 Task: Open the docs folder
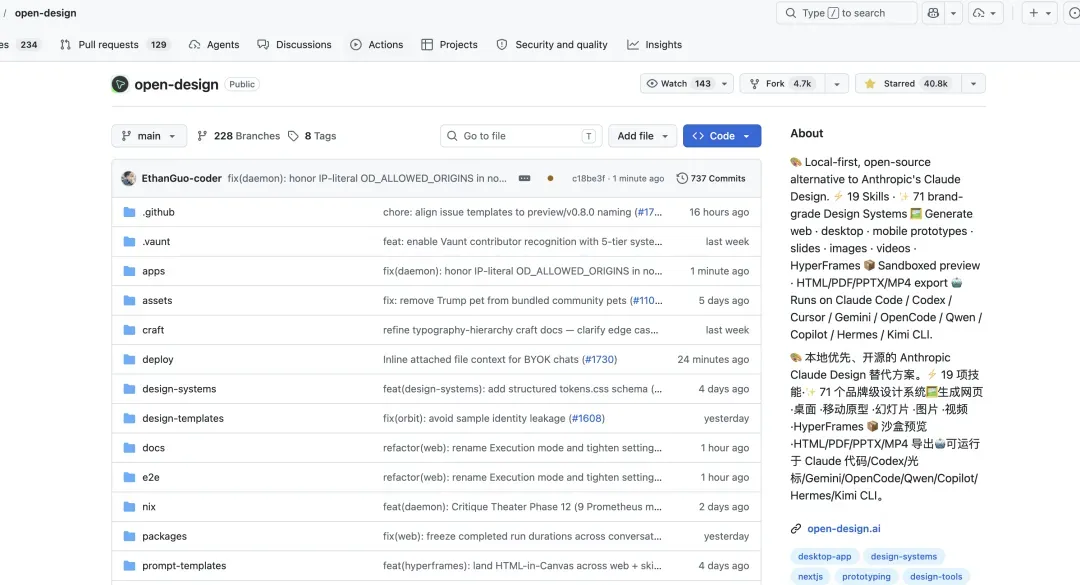tap(154, 448)
